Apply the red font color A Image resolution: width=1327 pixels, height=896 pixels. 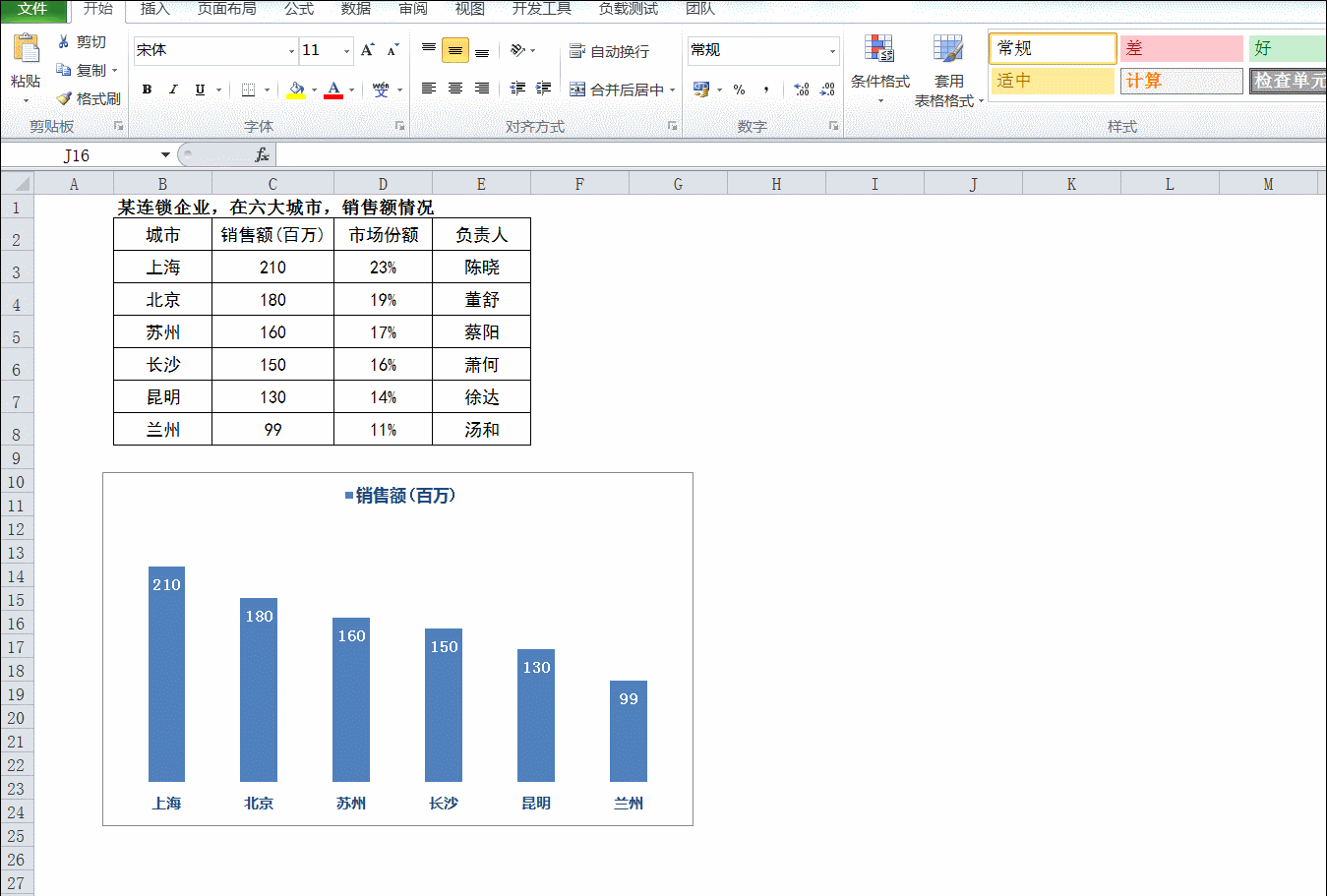pos(333,90)
